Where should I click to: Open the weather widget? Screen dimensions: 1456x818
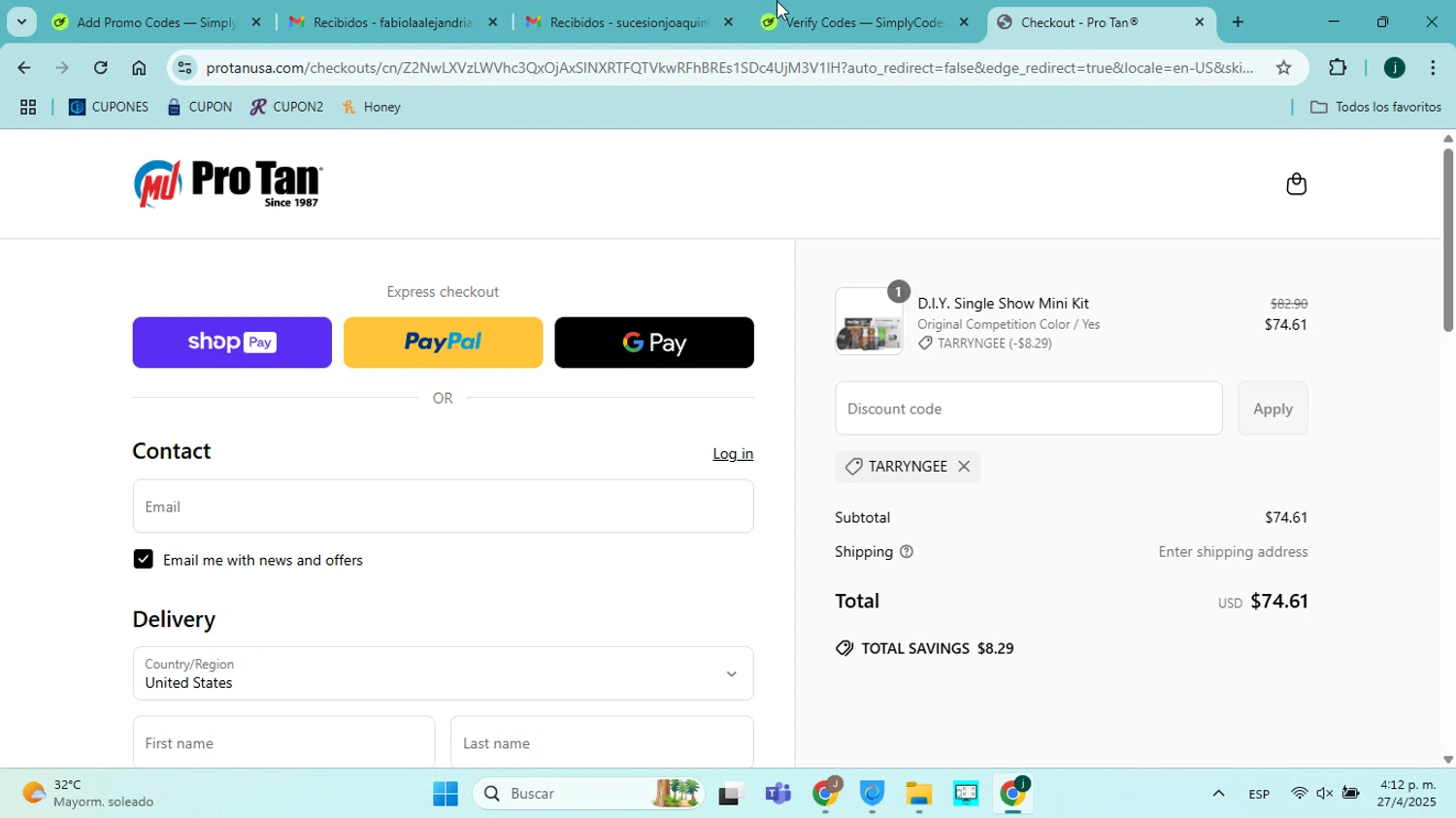[88, 794]
